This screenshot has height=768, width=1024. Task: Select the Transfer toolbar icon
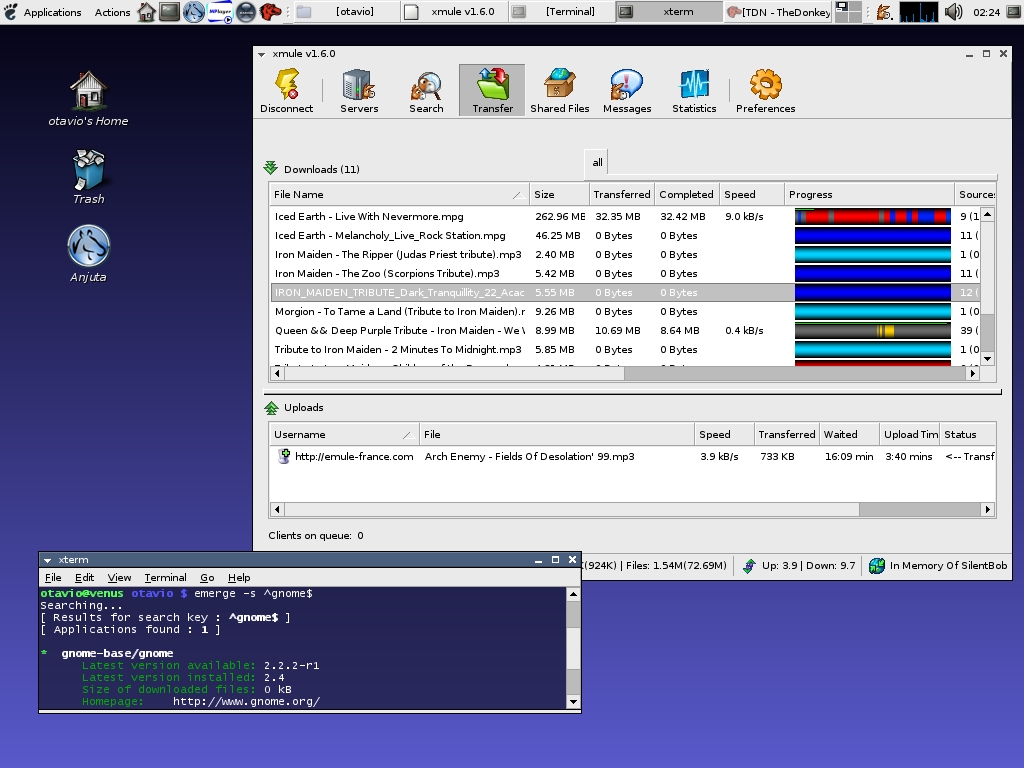click(492, 91)
